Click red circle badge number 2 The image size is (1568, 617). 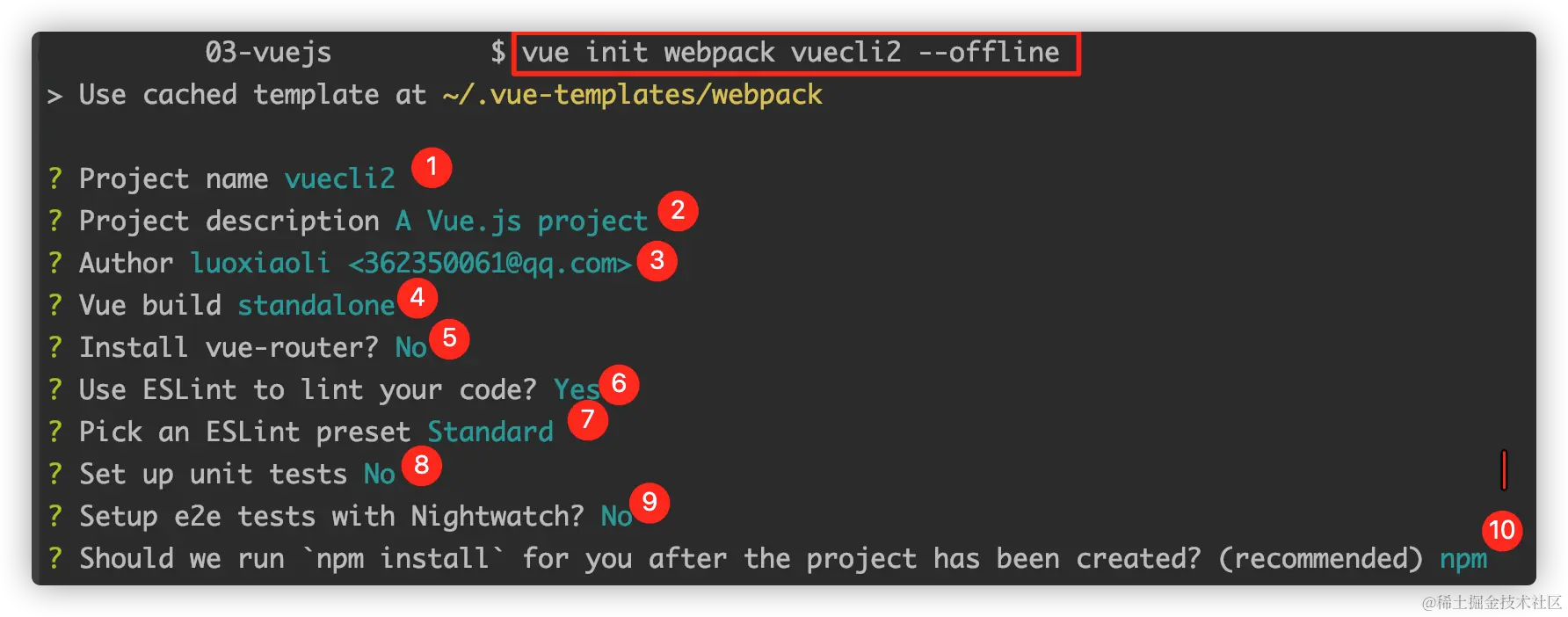678,211
